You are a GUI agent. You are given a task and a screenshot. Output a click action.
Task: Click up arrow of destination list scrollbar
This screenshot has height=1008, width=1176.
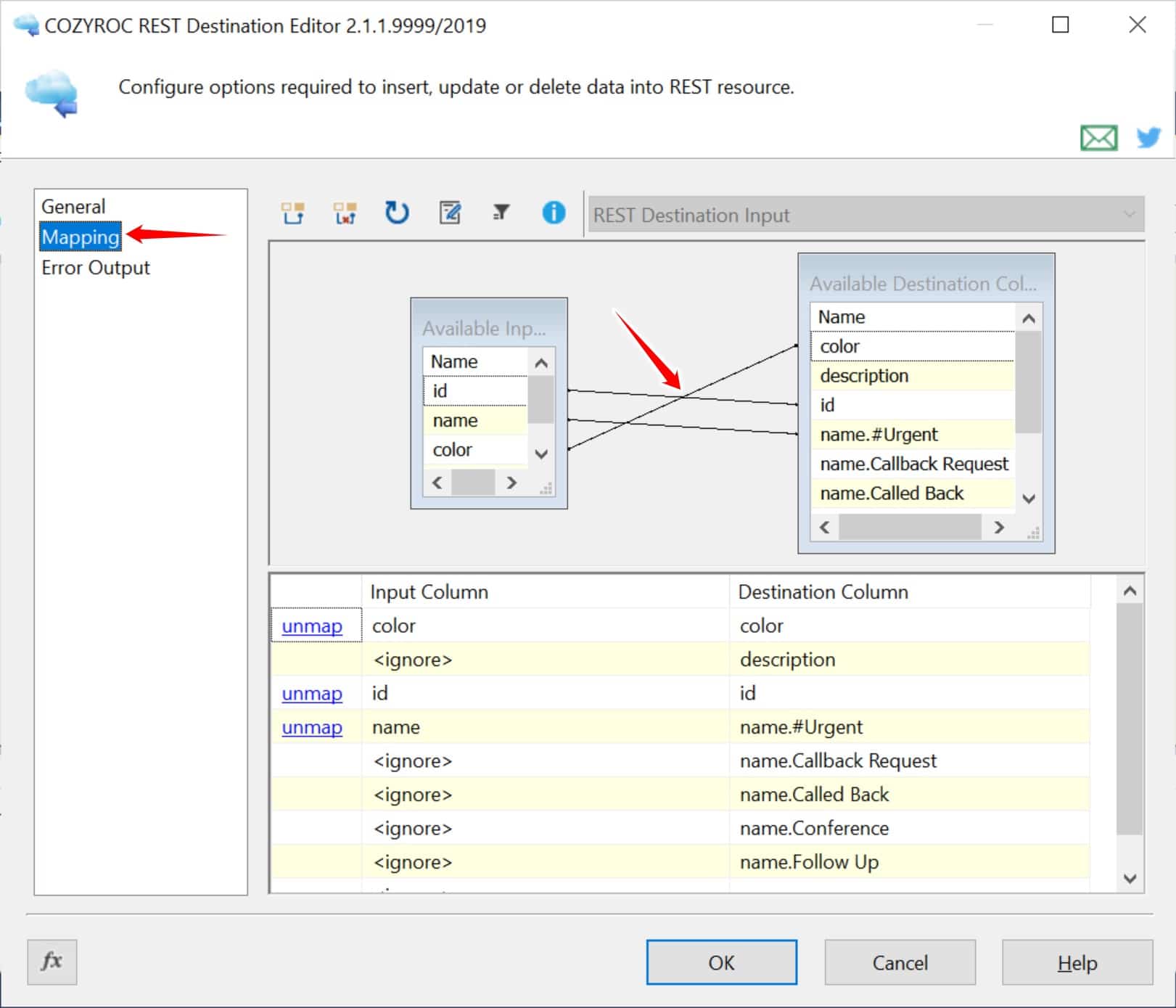click(x=1029, y=318)
